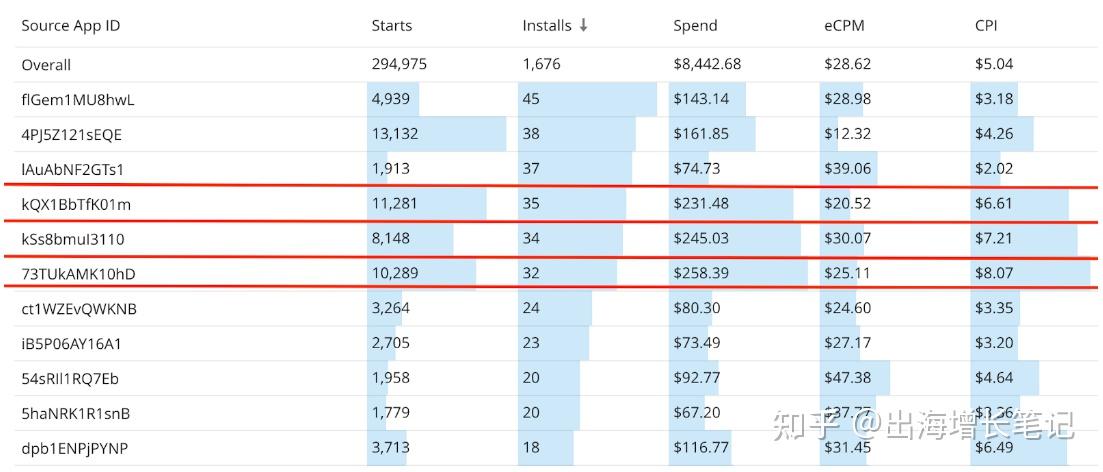
Task: Select the 54sRIl1RQ7Eb app ID
Action: (70, 379)
